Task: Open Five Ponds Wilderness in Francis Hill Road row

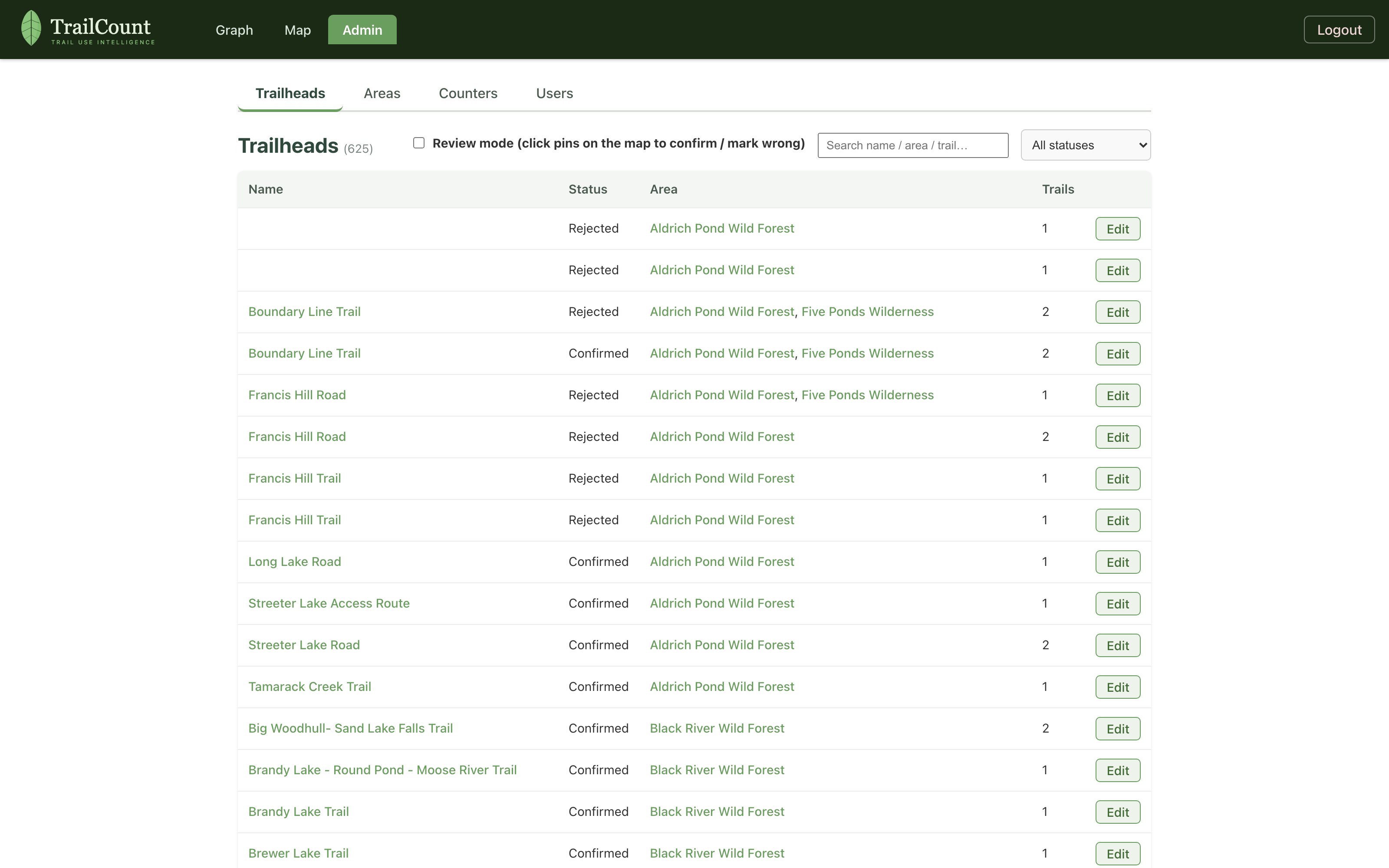Action: pos(867,395)
